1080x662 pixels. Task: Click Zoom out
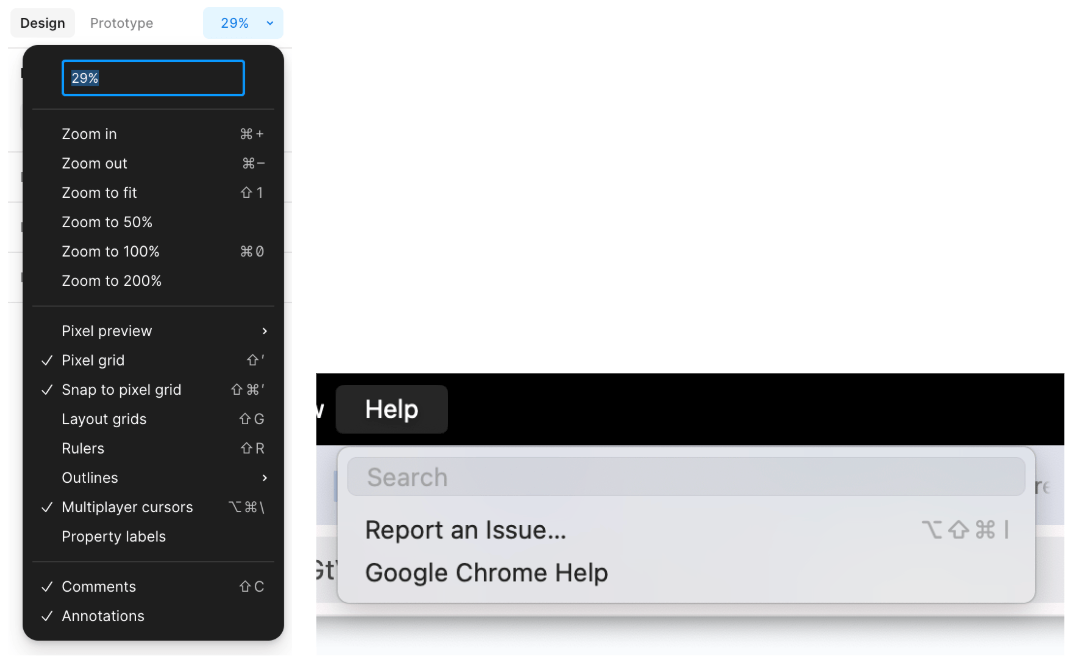tap(94, 163)
